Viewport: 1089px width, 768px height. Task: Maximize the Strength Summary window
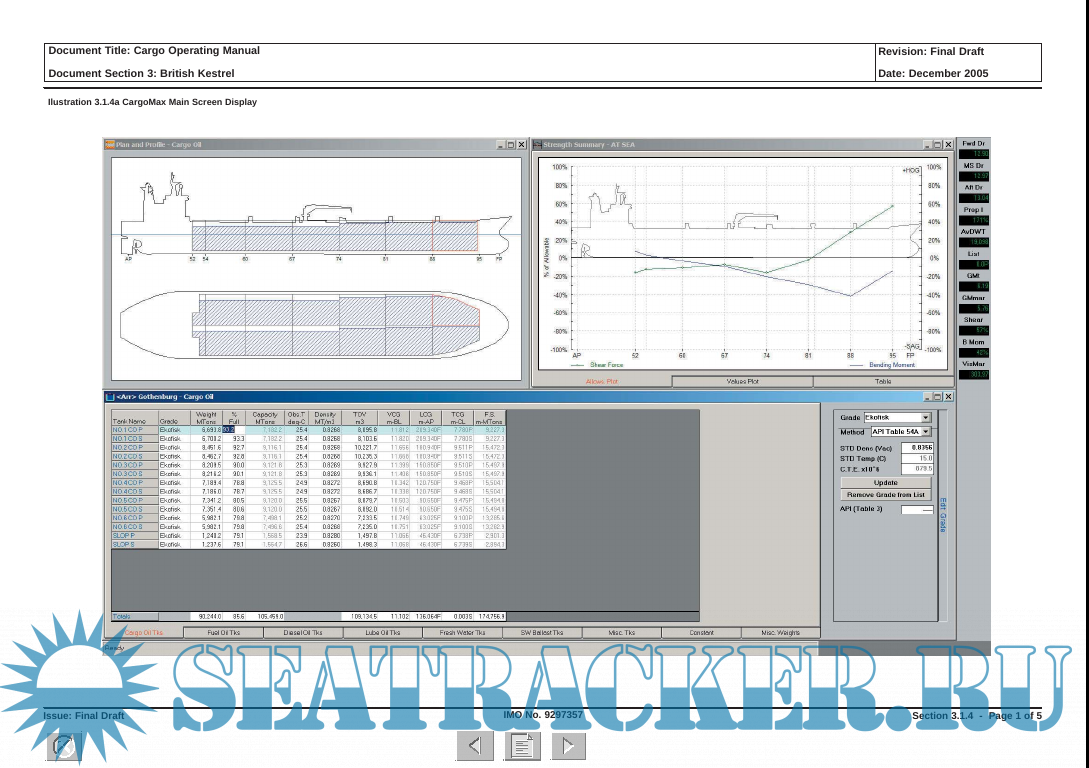tap(936, 145)
